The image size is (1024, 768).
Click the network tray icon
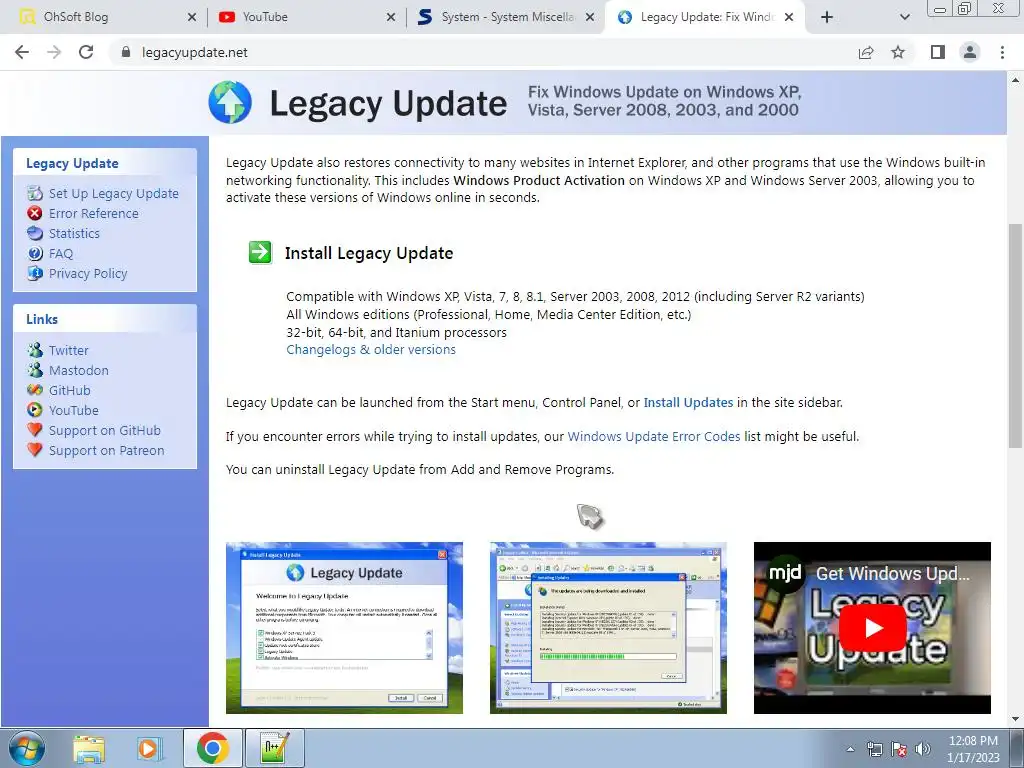click(x=874, y=749)
